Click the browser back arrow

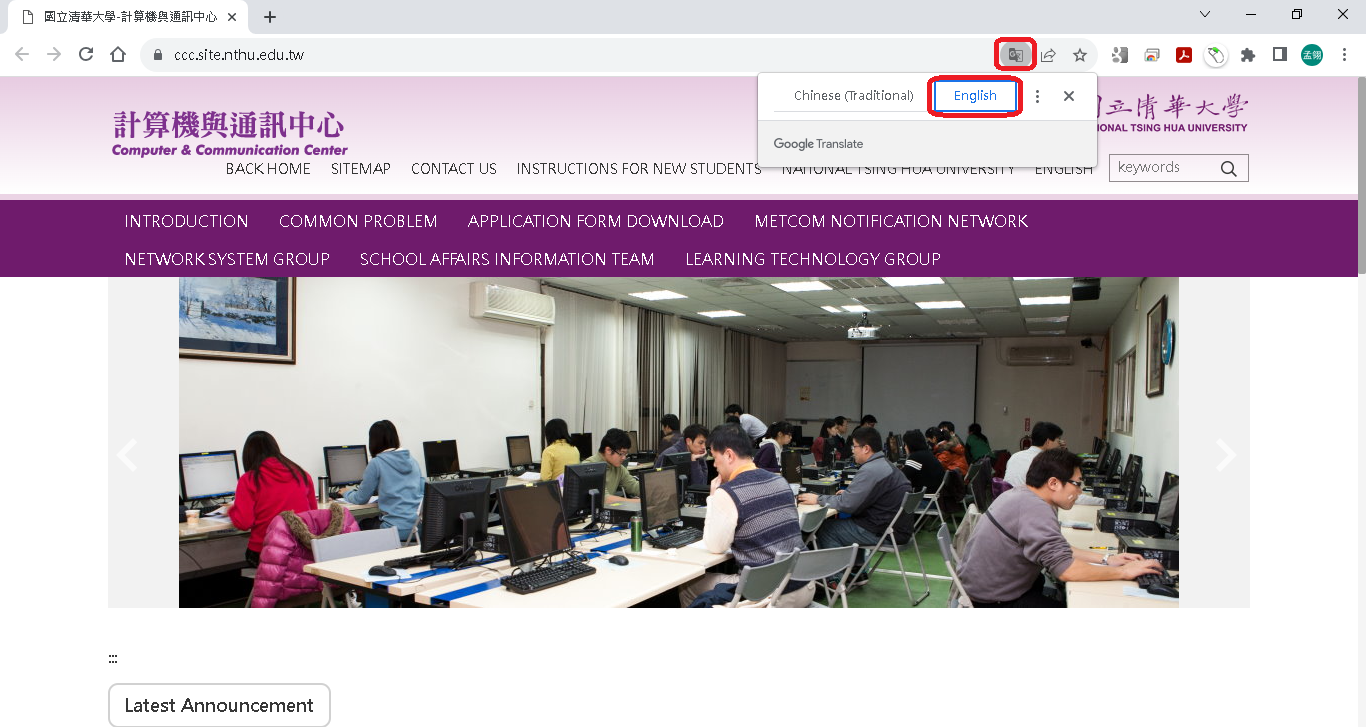(x=22, y=55)
